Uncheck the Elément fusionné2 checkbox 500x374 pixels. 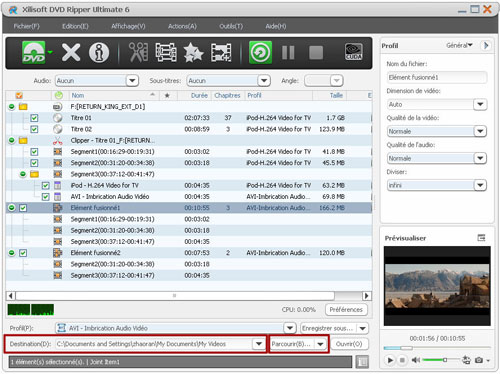click(x=23, y=253)
